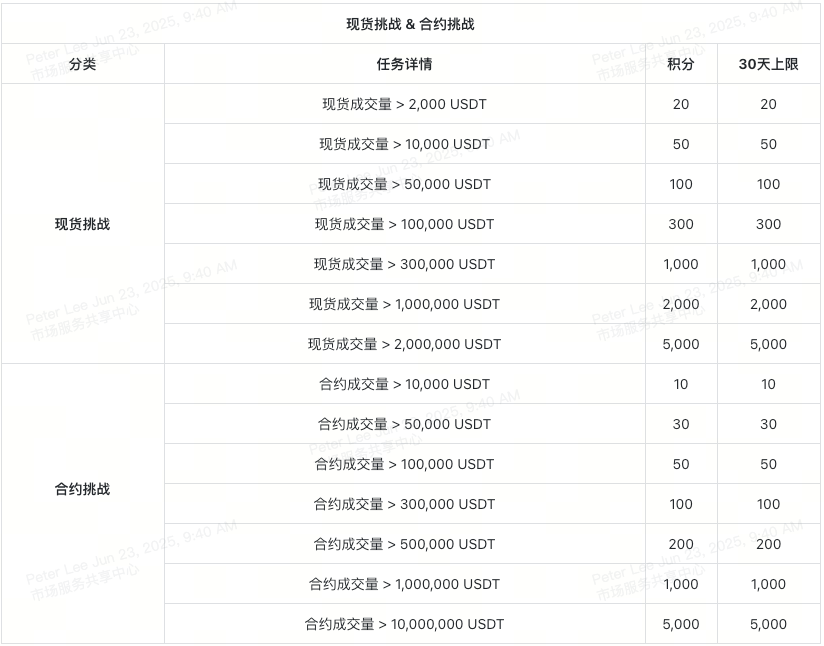The height and width of the screenshot is (646, 824).
Task: Click the 现货成交量 > 50,000 USDT task
Action: click(404, 184)
